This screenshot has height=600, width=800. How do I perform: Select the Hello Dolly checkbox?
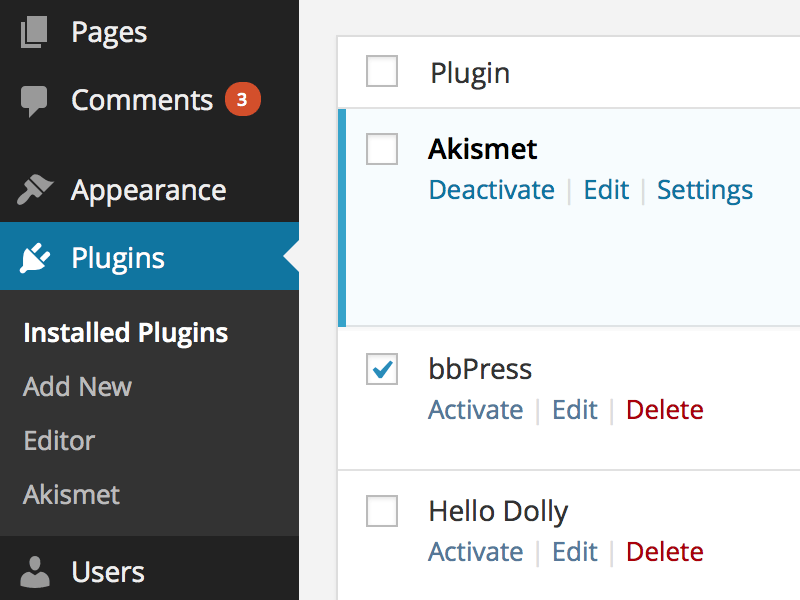(x=382, y=511)
